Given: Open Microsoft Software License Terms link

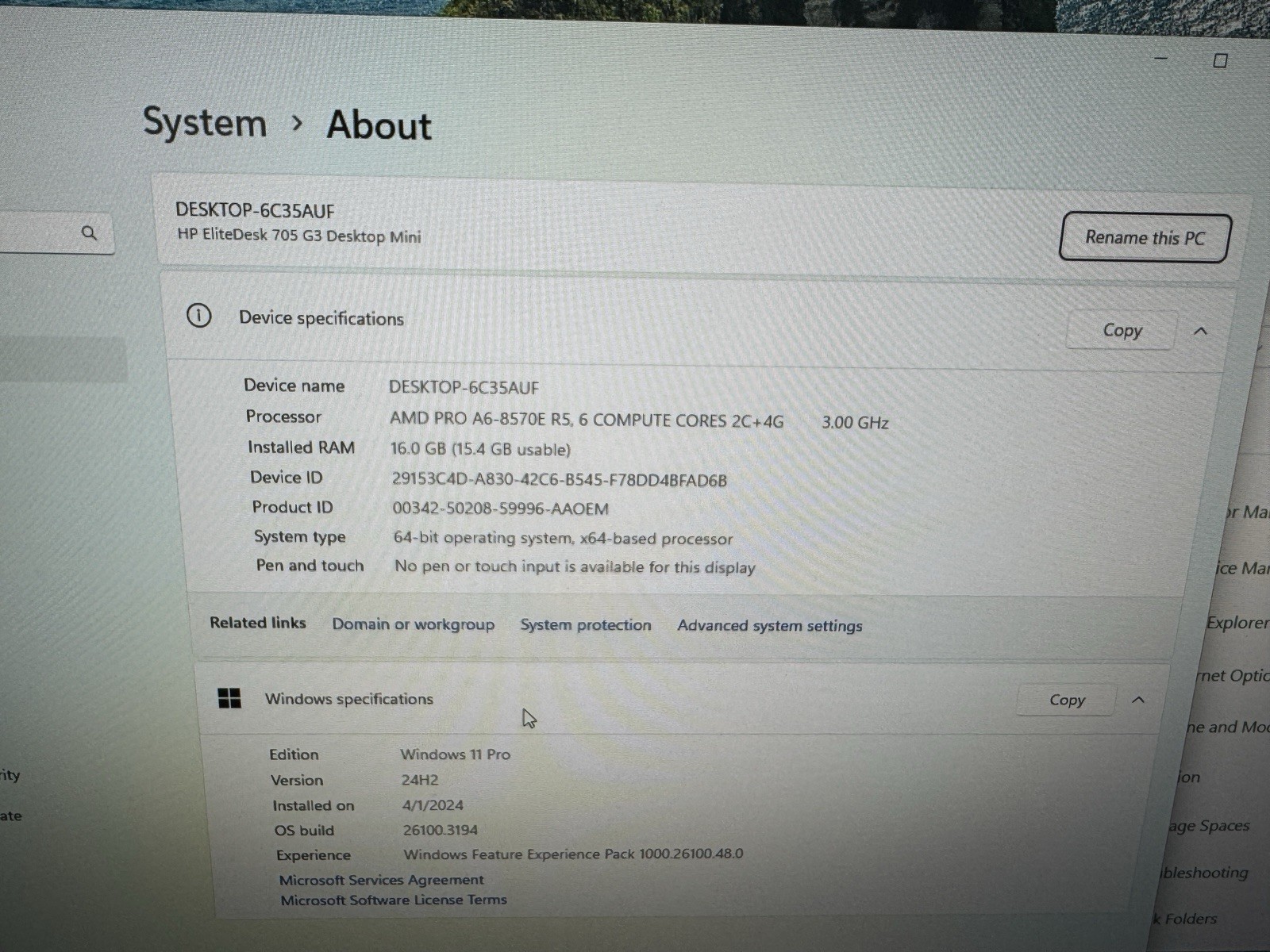Looking at the screenshot, I should [394, 900].
